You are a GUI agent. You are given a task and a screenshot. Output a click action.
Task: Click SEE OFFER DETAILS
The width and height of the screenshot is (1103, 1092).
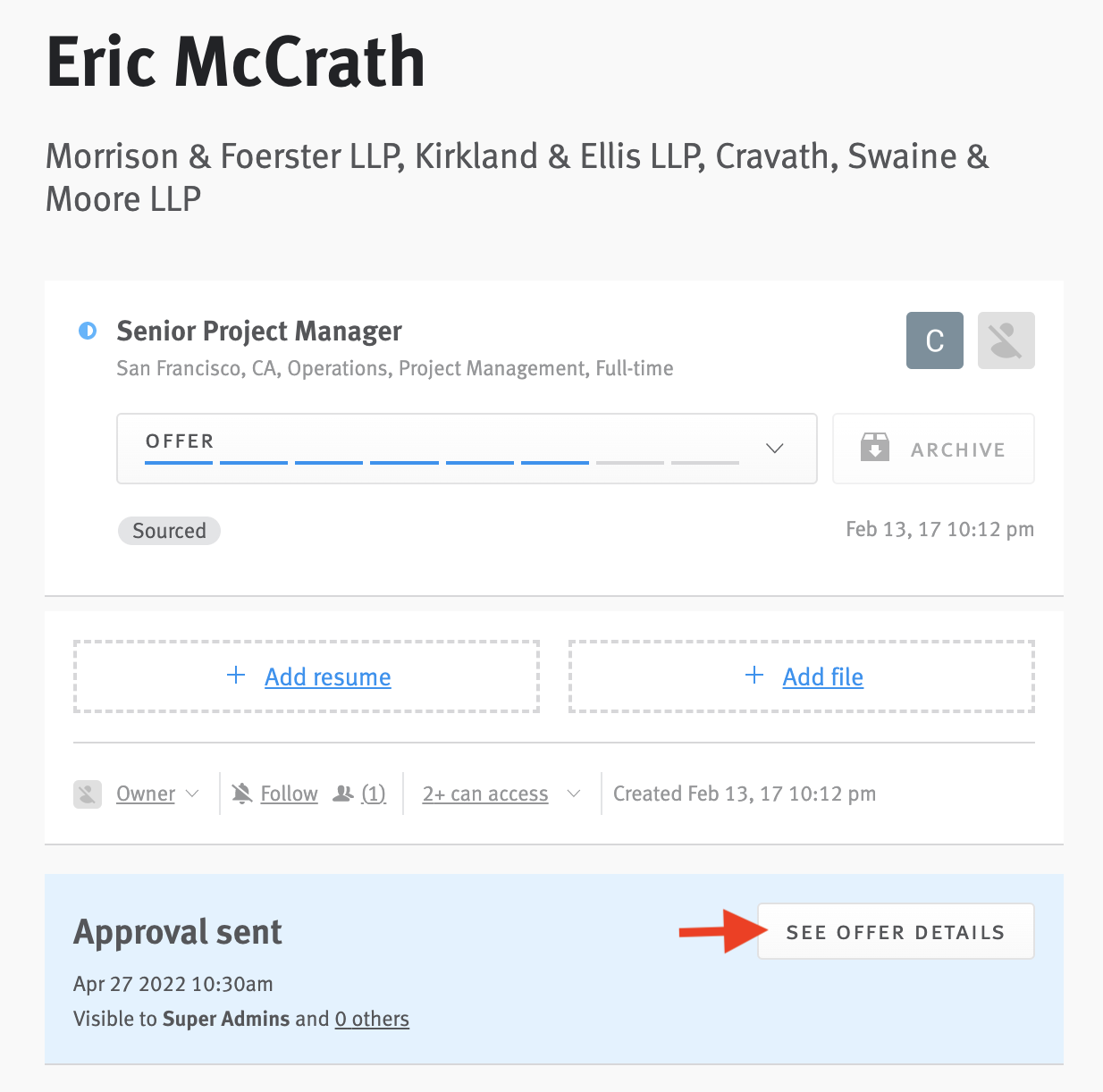[895, 931]
